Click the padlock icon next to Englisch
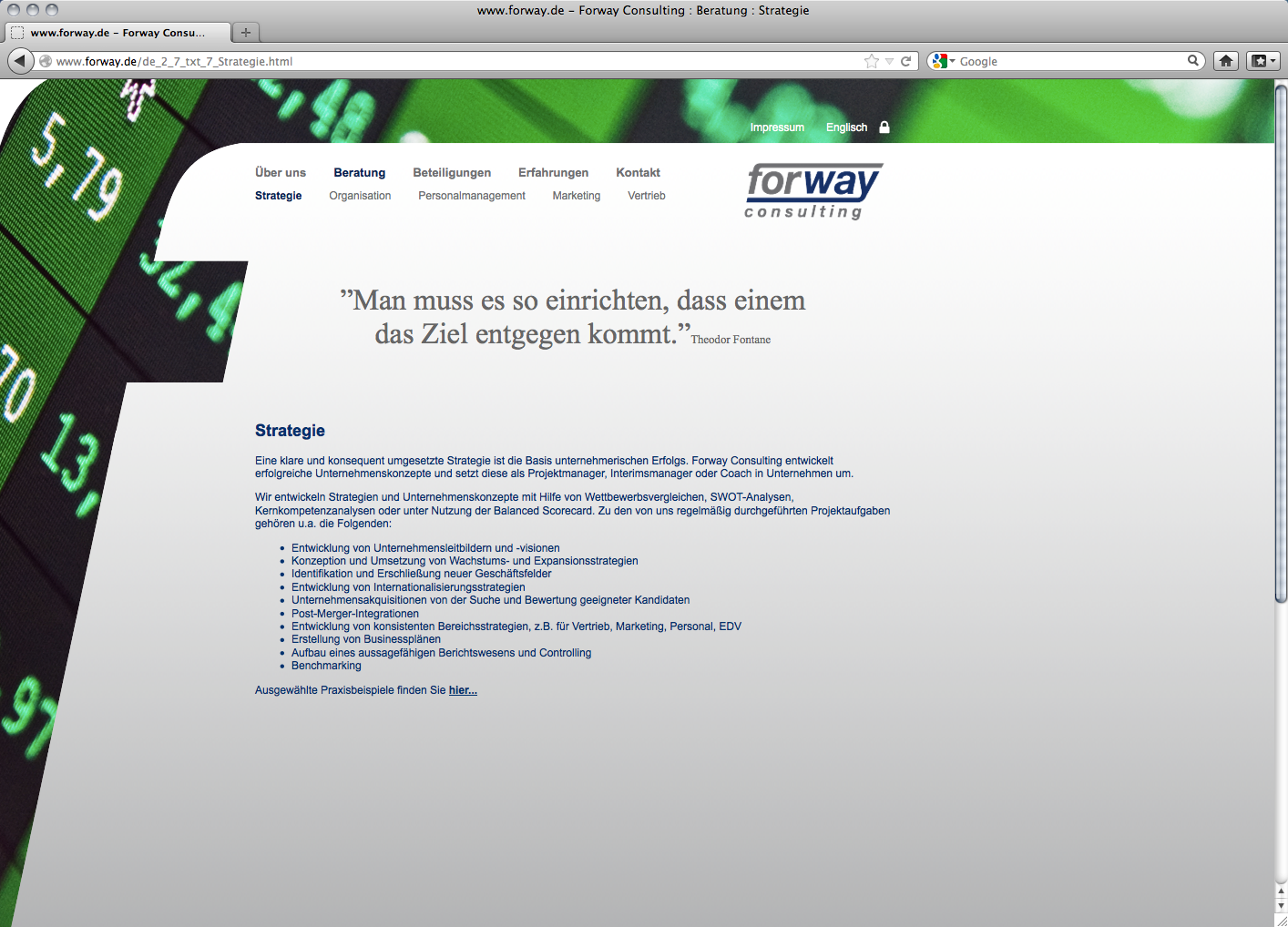 click(884, 127)
